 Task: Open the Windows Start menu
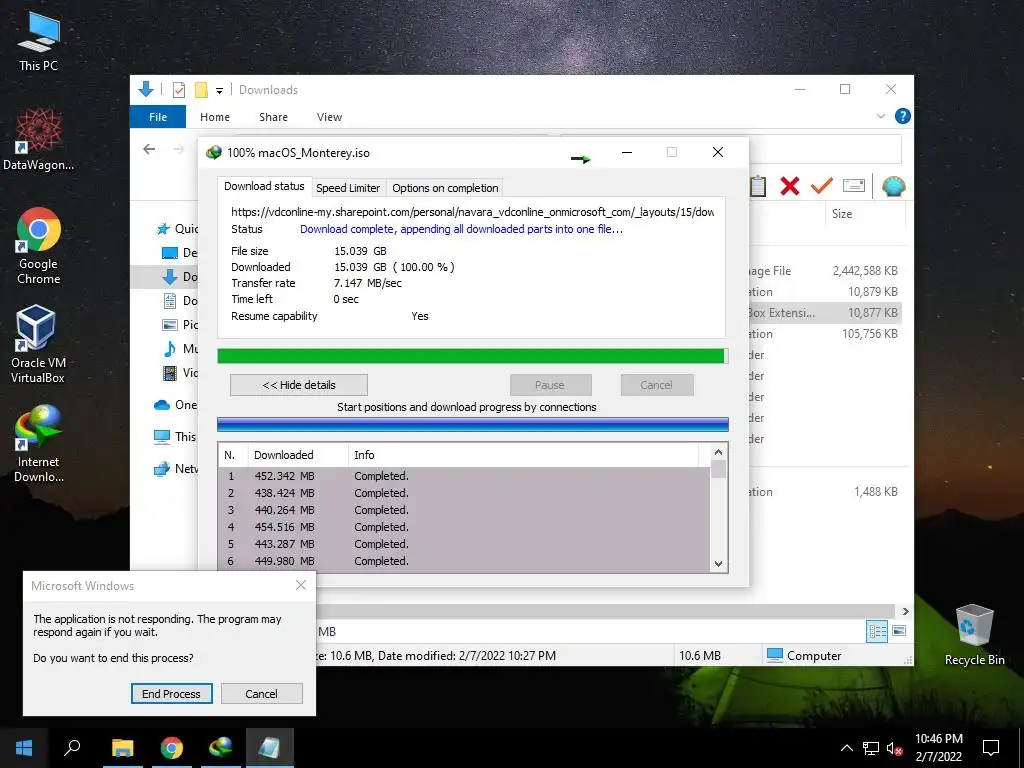tap(24, 748)
